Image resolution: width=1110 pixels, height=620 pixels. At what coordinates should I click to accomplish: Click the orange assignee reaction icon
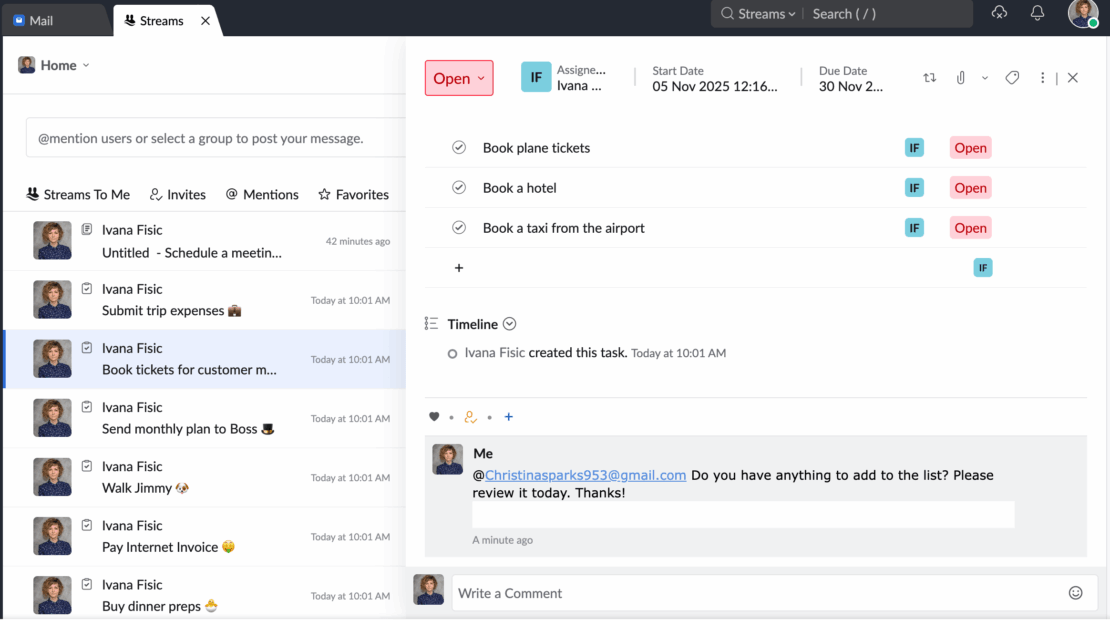pyautogui.click(x=470, y=417)
